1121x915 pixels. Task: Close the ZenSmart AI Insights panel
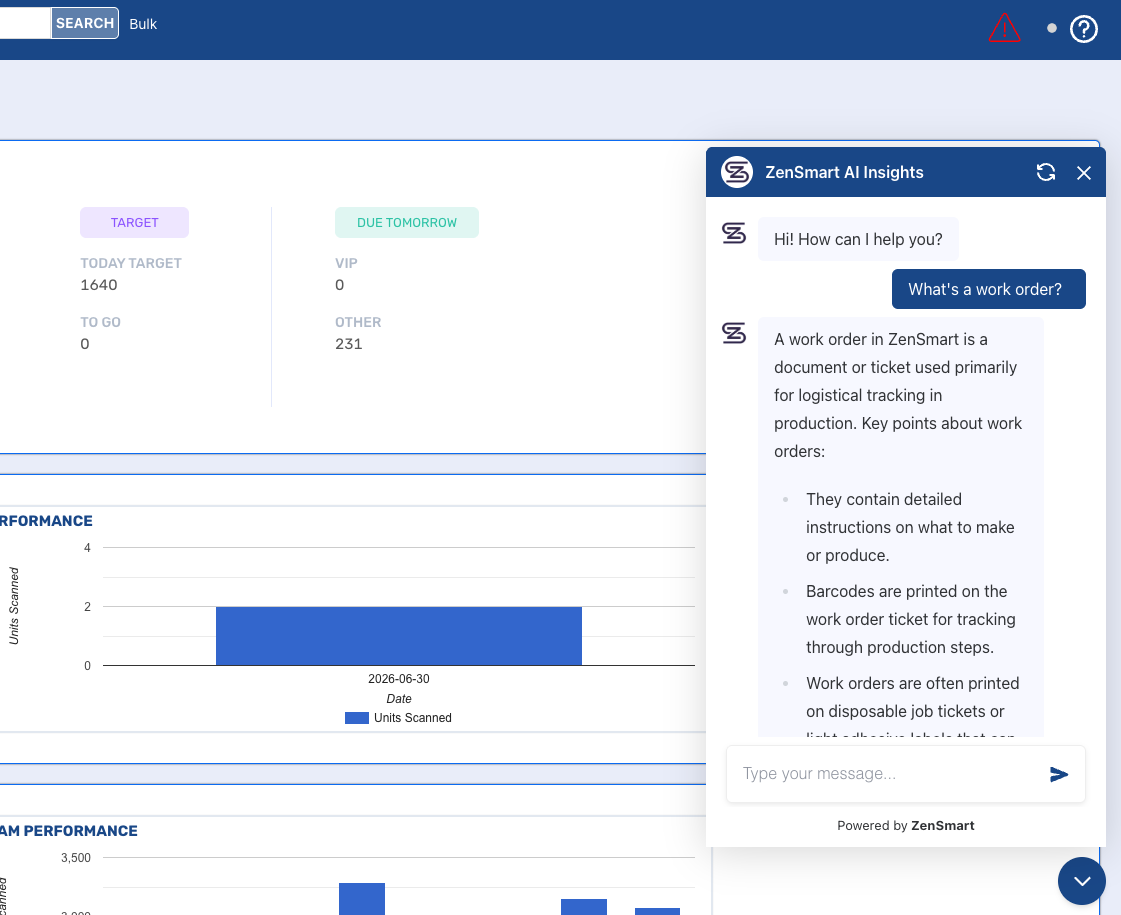pos(1084,173)
